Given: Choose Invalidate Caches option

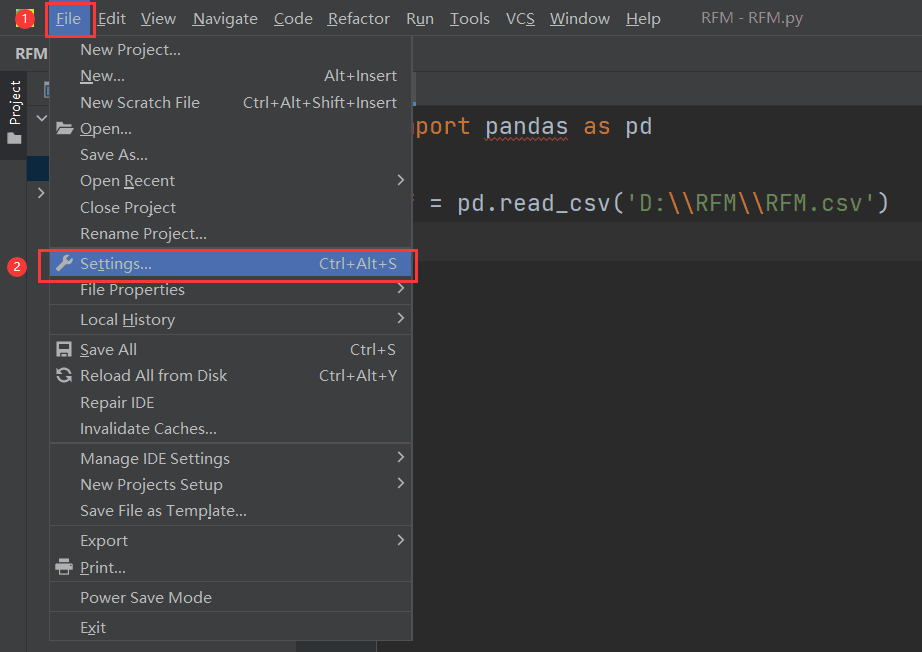Looking at the screenshot, I should (x=148, y=428).
